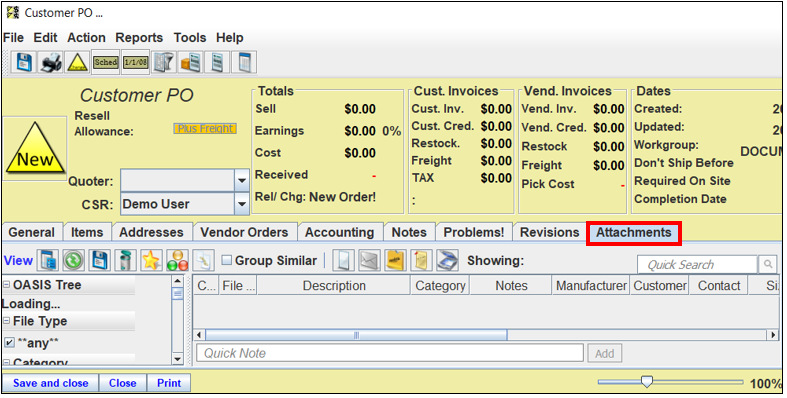
Task: Switch to the Addresses tab
Action: point(151,232)
